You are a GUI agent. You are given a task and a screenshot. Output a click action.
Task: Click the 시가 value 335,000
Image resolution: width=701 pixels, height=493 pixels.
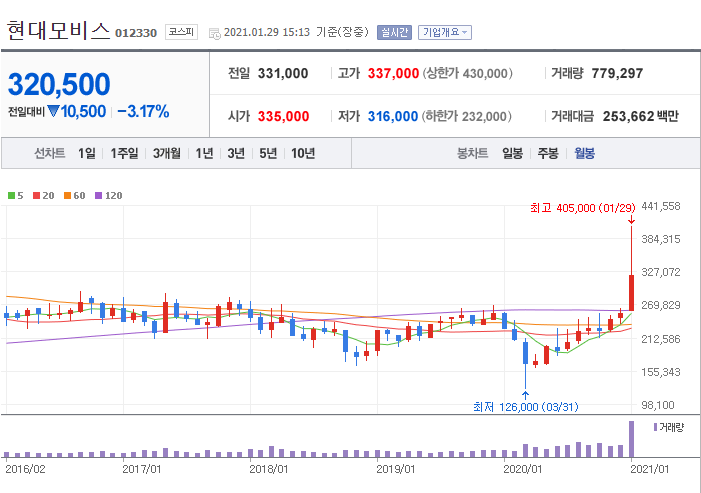283,116
